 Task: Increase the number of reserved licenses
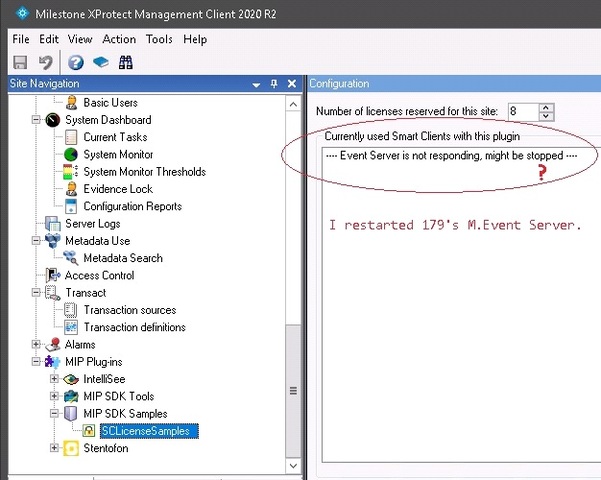pos(546,107)
